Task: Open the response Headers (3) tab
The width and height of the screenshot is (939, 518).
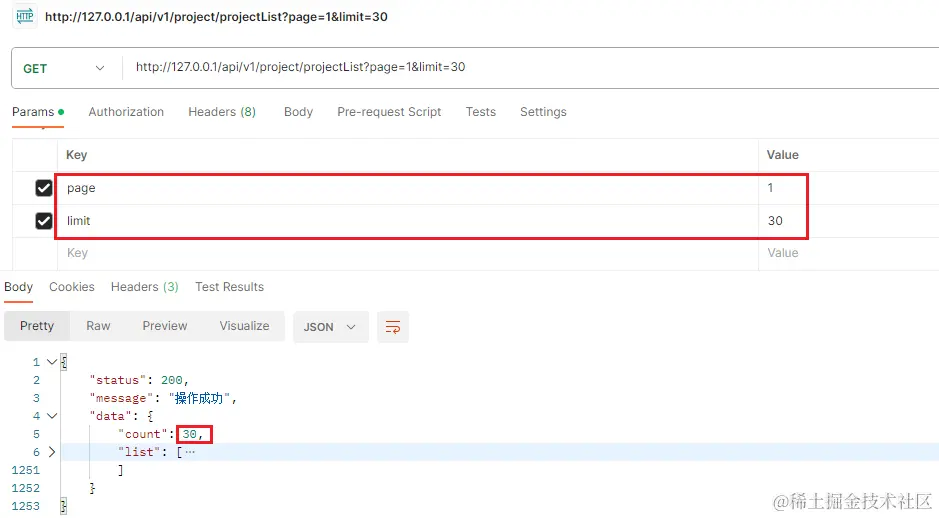Action: 144,287
